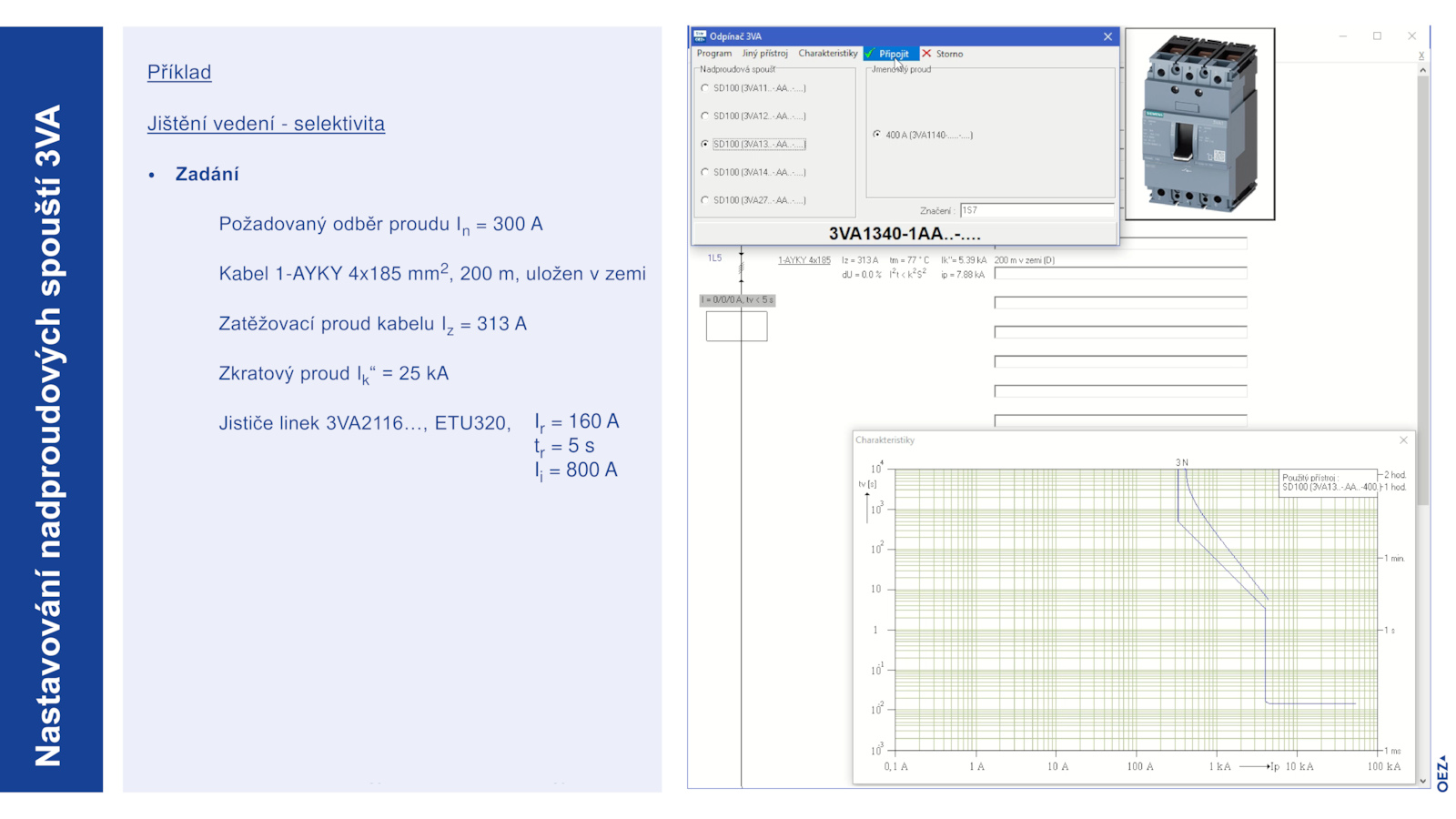This screenshot has height=819, width=1456.
Task: Click the scrollbar down arrow in background window
Action: pyautogui.click(x=1422, y=781)
